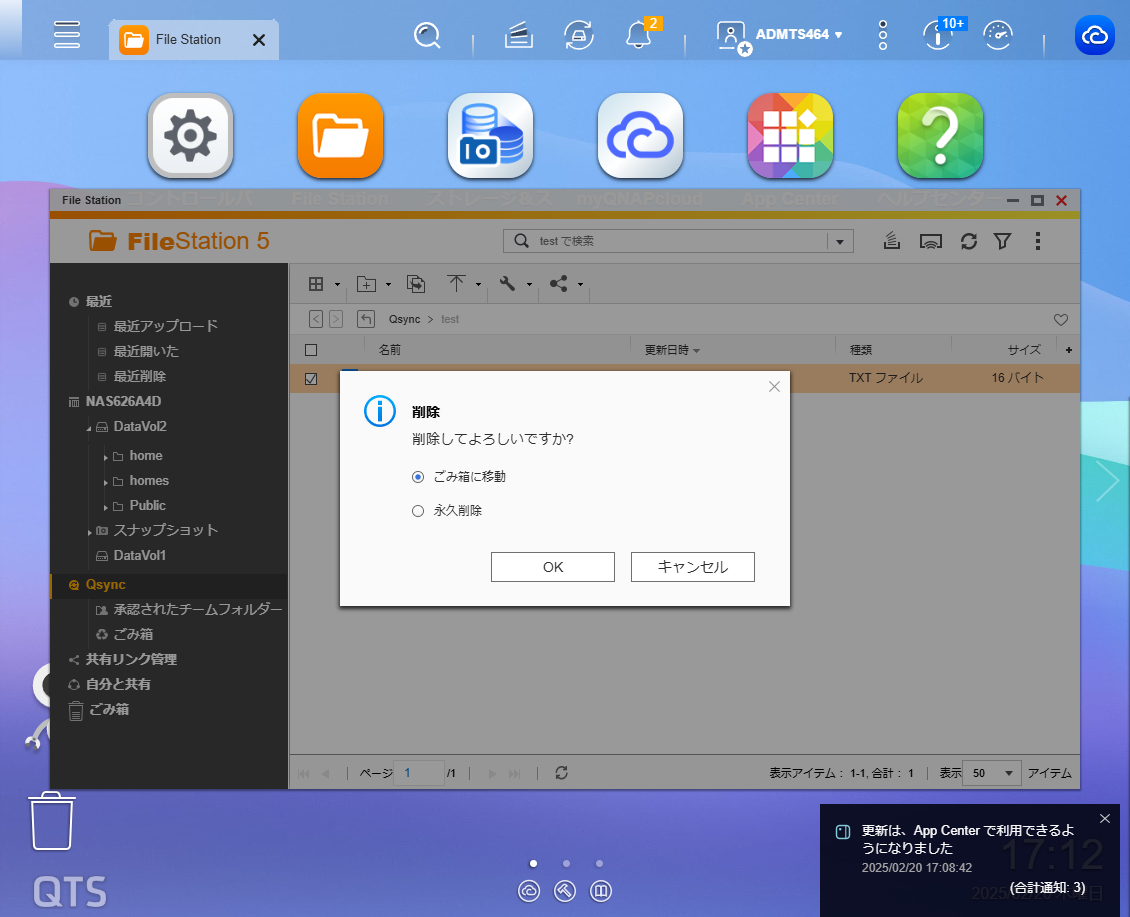Viewport: 1130px width, 917px height.
Task: Open myQNAPcloud desktop icon
Action: pos(640,136)
